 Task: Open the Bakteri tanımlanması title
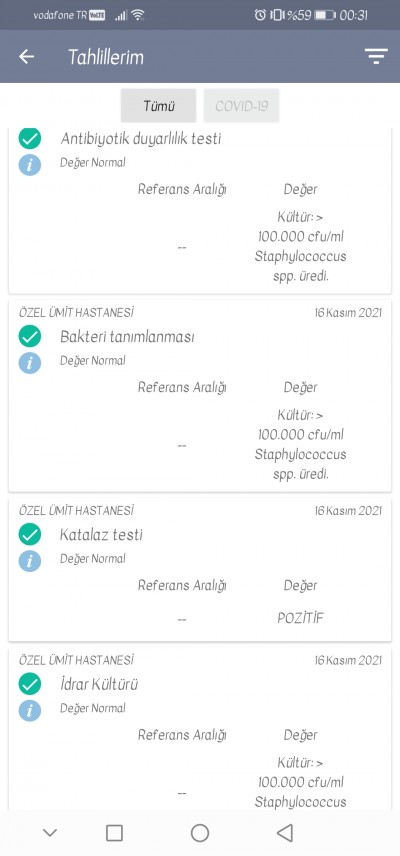pos(127,337)
